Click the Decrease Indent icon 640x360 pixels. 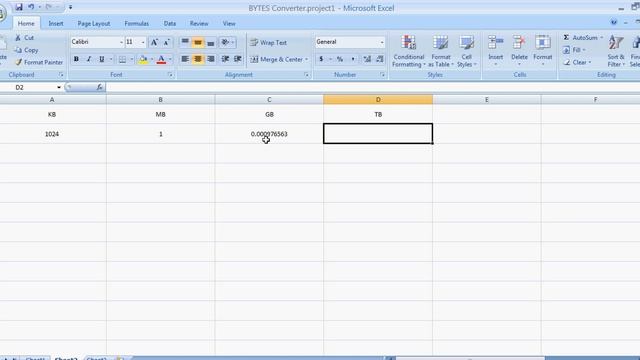(225, 60)
